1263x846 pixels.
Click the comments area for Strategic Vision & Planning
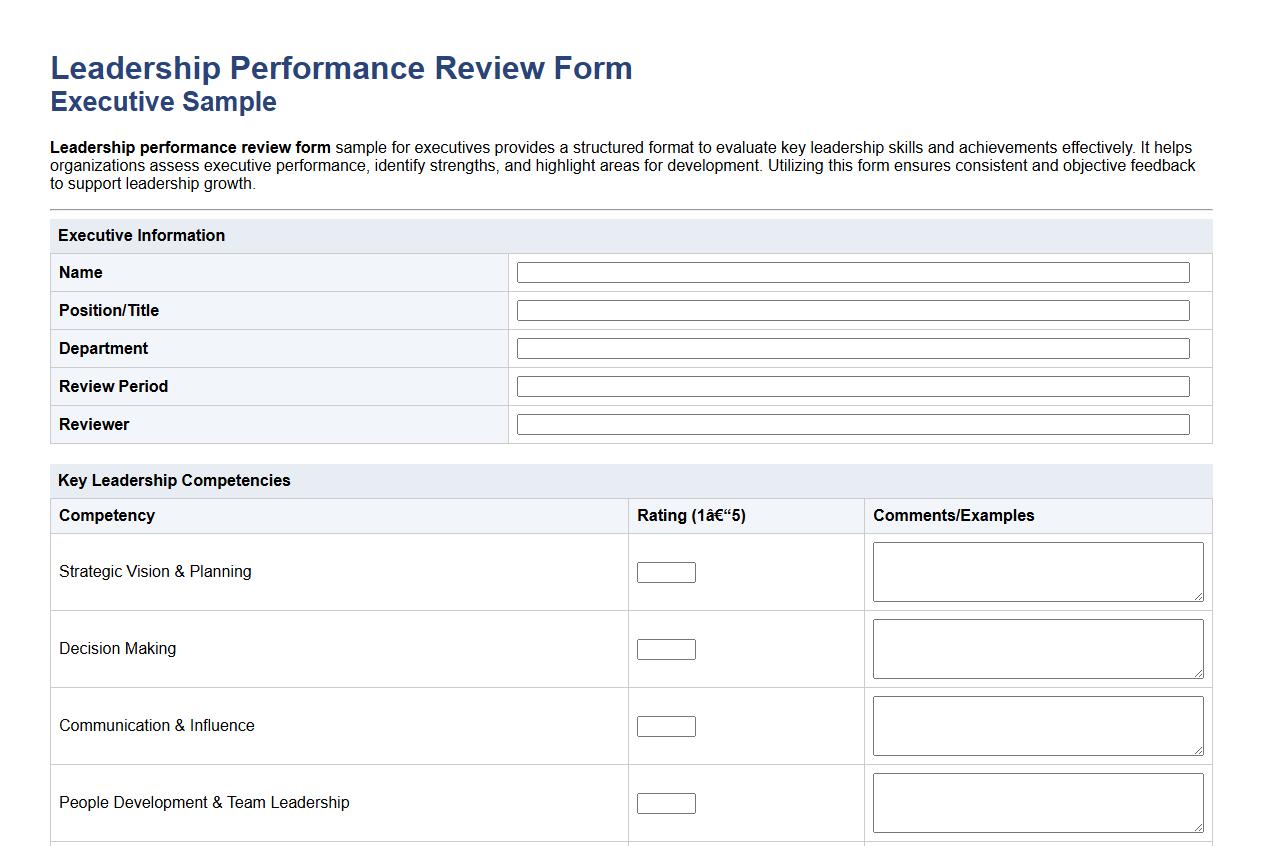(1037, 570)
